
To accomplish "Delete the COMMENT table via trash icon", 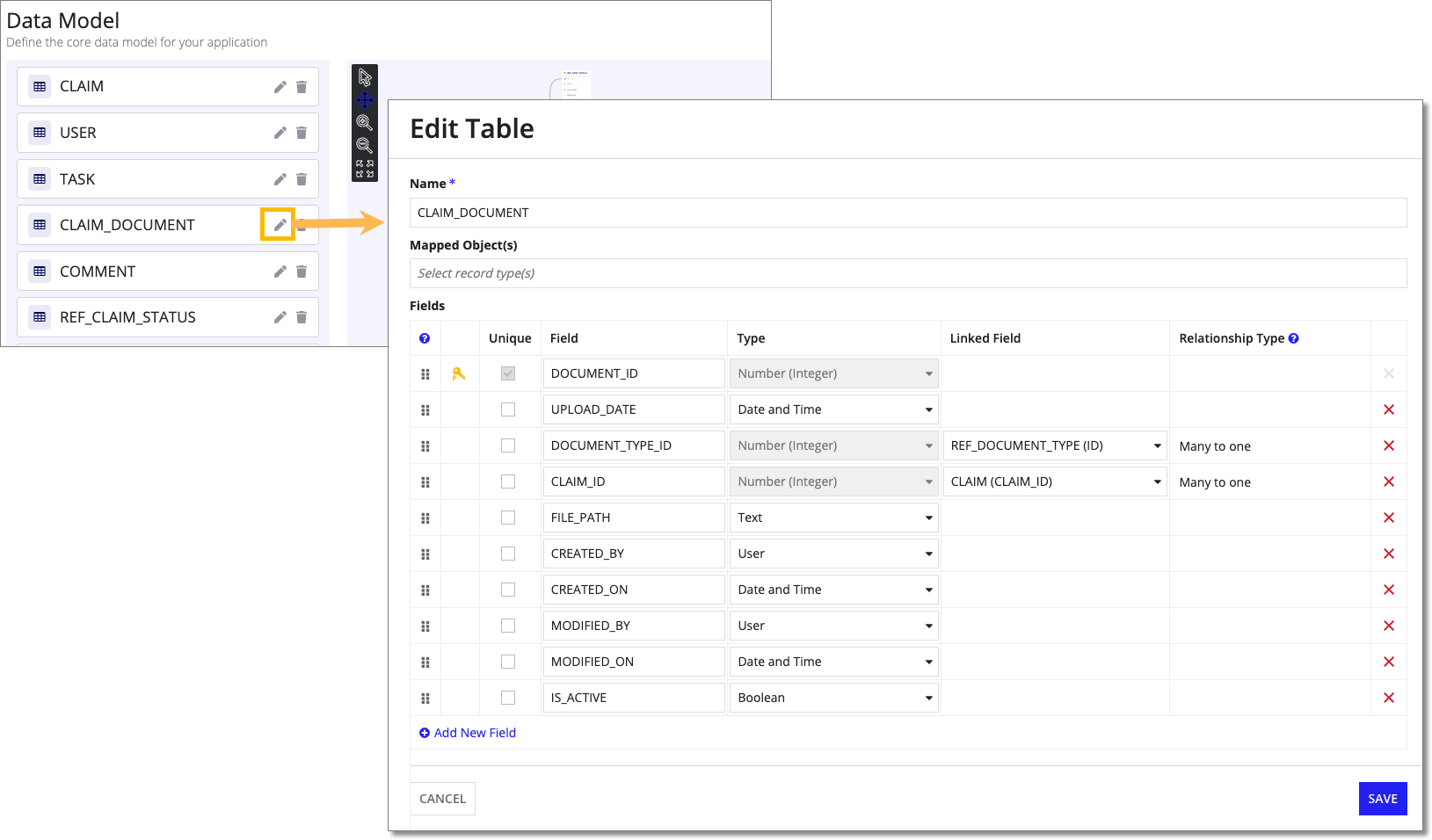I will pyautogui.click(x=302, y=272).
